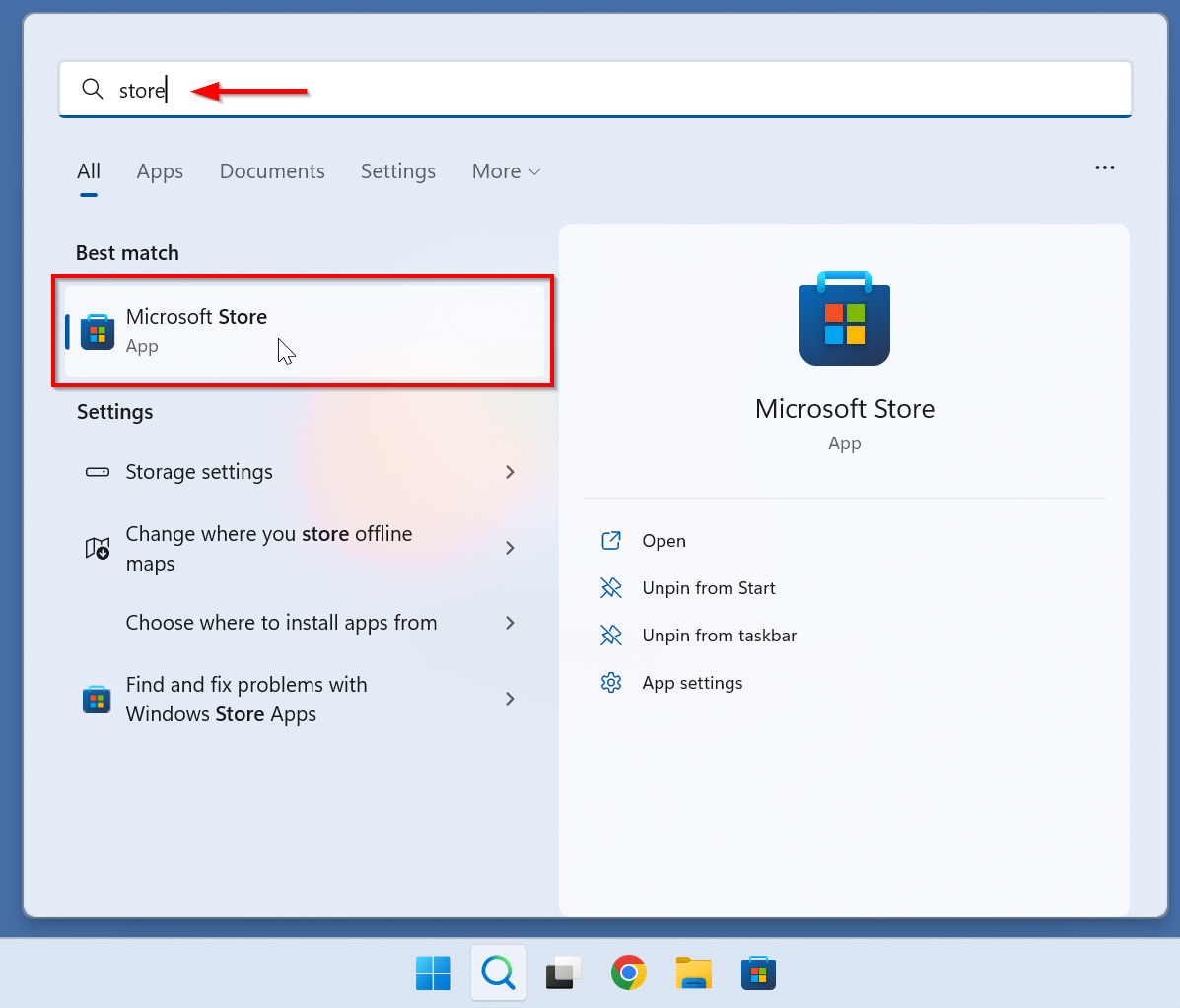This screenshot has width=1180, height=1008.
Task: Expand the Windows Store Apps result chevron
Action: (x=510, y=699)
